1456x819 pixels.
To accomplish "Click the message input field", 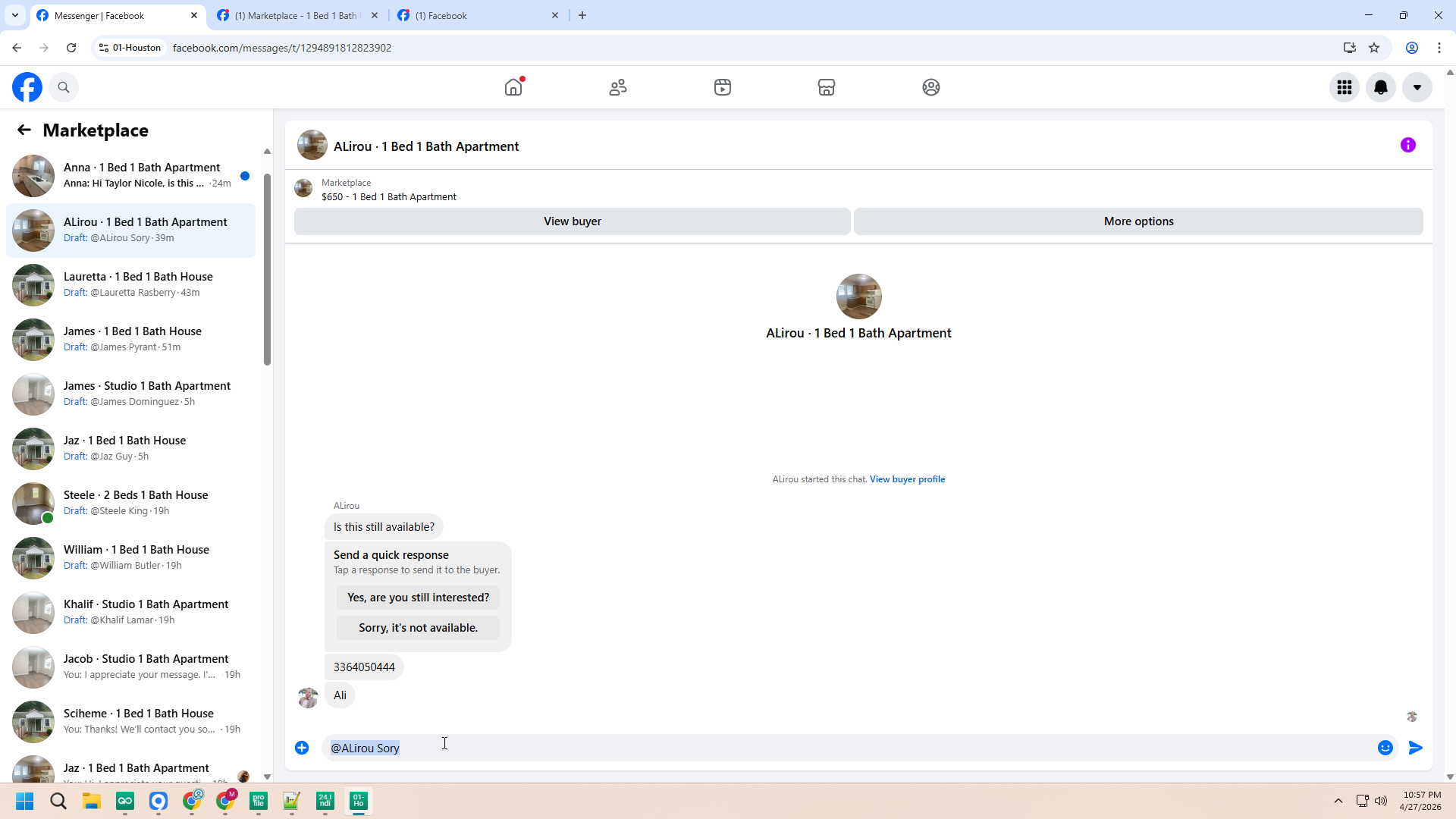I will pyautogui.click(x=834, y=748).
